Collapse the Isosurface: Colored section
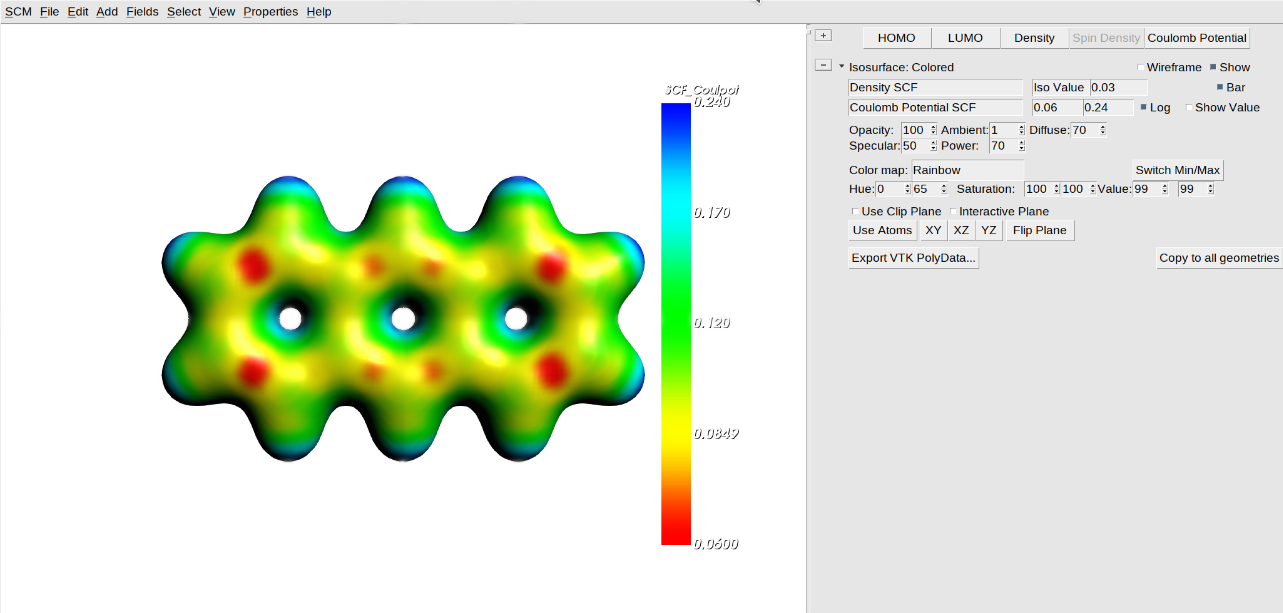This screenshot has width=1283, height=613. pos(841,66)
